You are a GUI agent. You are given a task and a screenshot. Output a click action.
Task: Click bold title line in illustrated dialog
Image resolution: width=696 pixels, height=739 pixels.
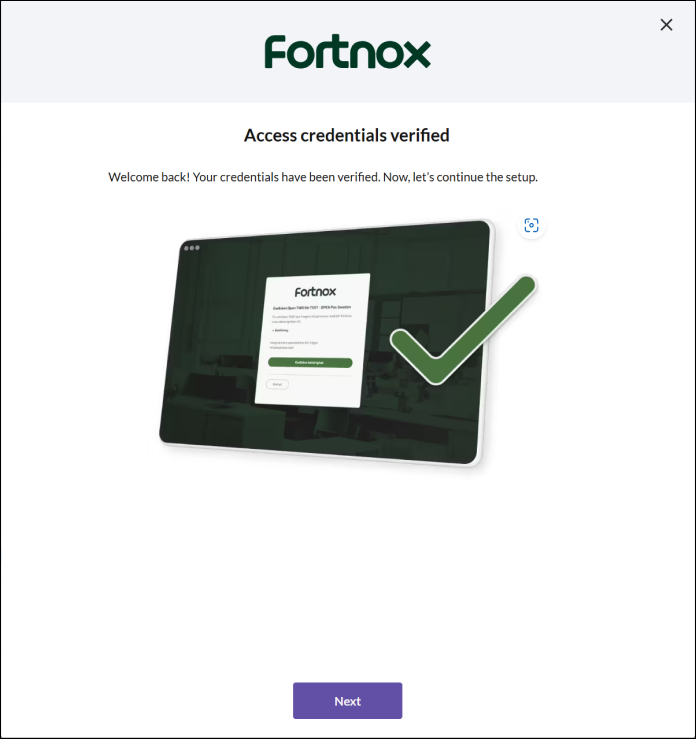coord(311,307)
